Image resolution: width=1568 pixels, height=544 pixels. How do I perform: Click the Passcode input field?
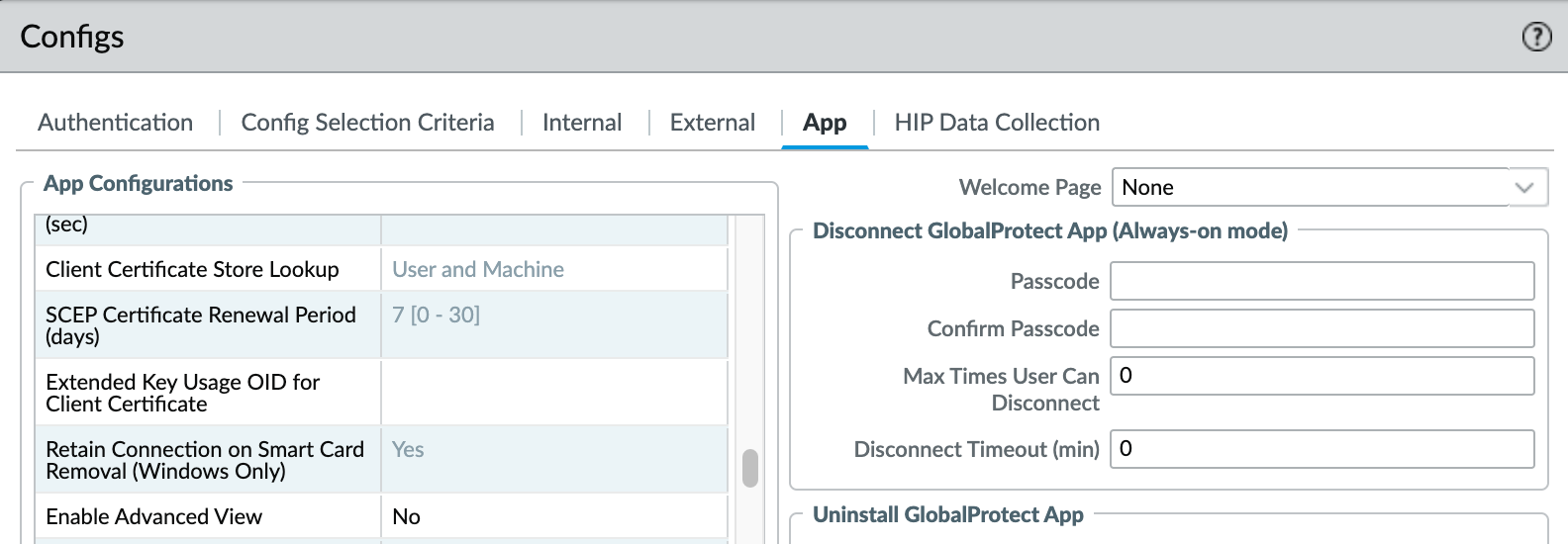pyautogui.click(x=1322, y=281)
